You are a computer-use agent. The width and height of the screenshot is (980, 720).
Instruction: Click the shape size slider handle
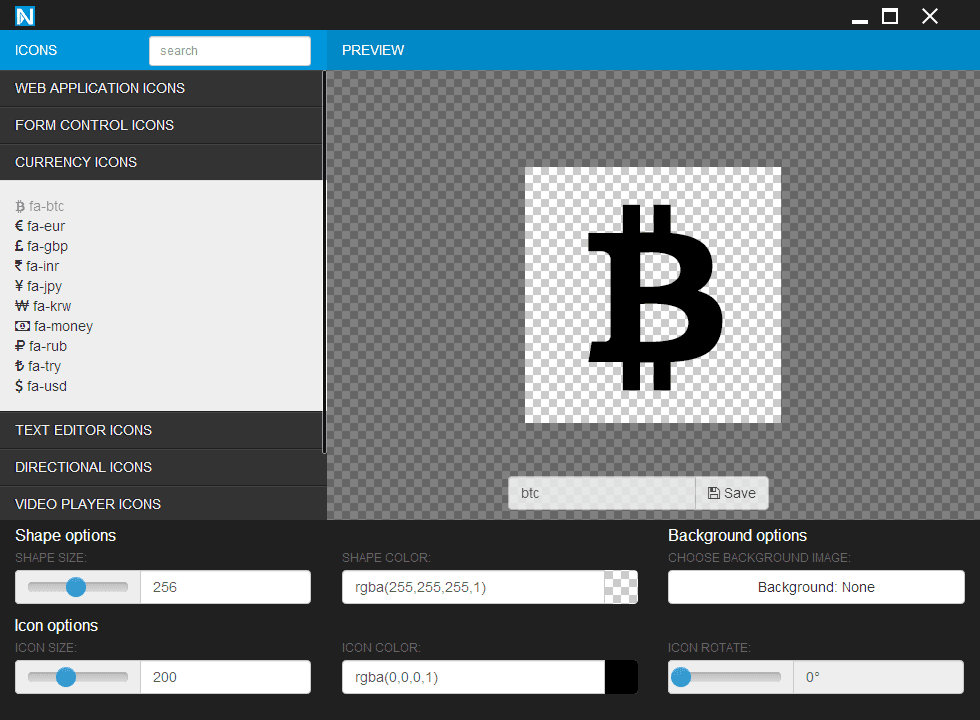click(x=76, y=587)
